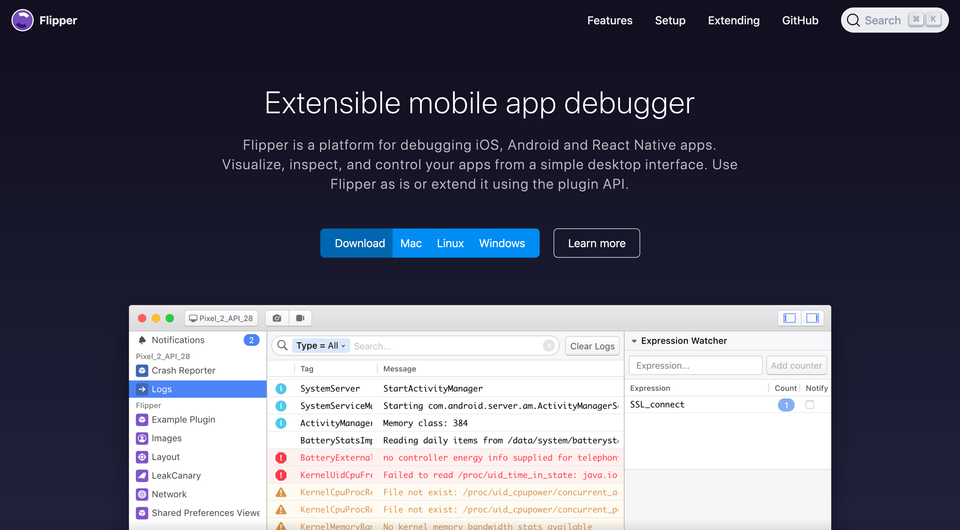
Task: Click the Layout plugin icon
Action: tap(142, 457)
